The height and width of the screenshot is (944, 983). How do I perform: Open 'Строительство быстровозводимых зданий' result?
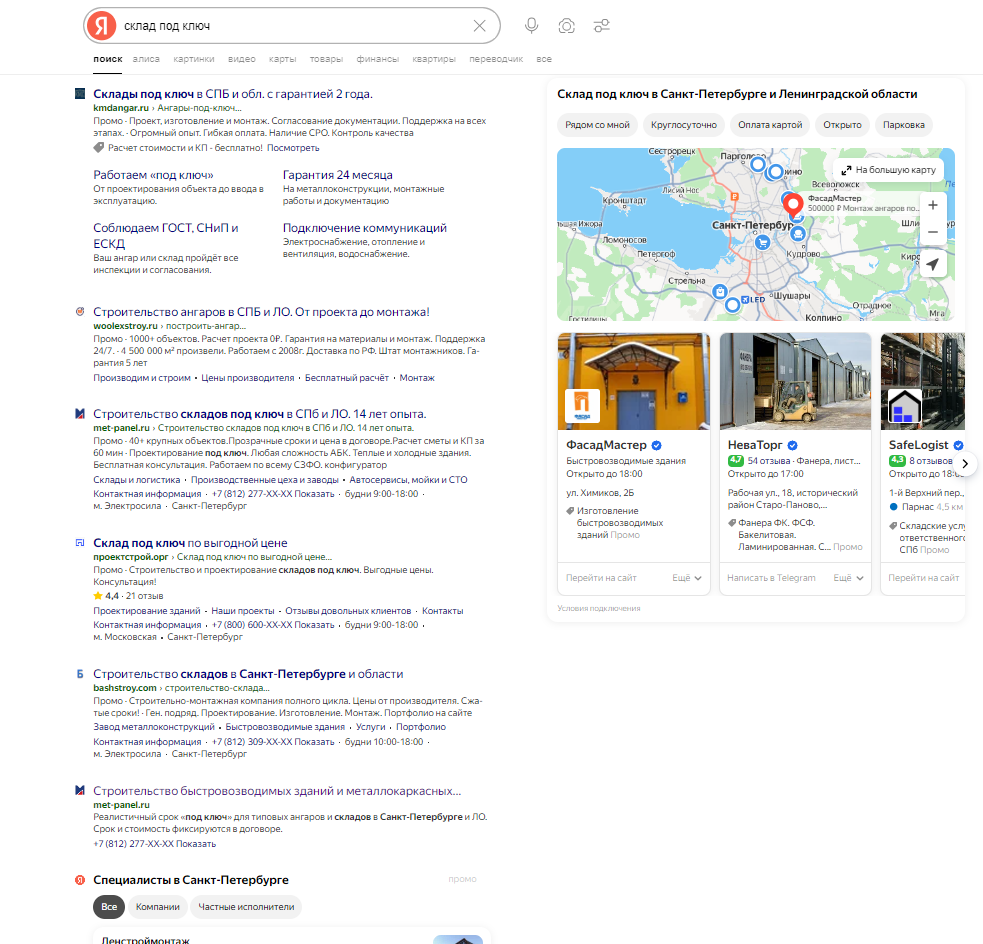[277, 791]
